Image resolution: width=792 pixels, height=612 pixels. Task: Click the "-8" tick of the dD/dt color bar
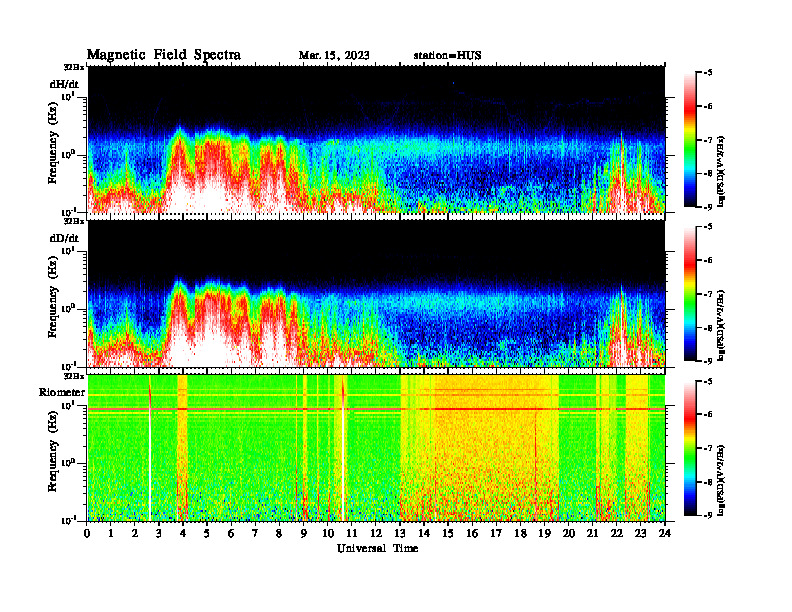pyautogui.click(x=708, y=328)
